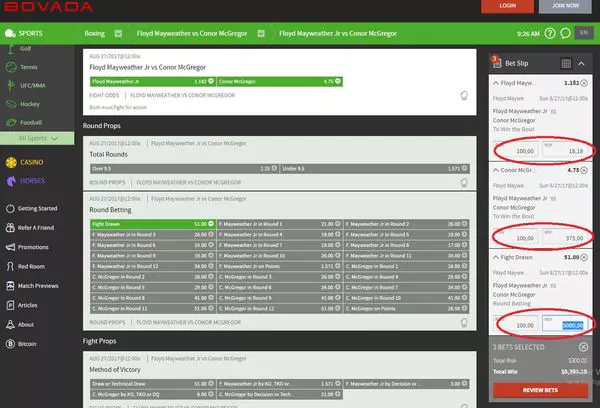Viewport: 600px width, 408px height.
Task: Open the Promotions page
Action: pos(33,247)
